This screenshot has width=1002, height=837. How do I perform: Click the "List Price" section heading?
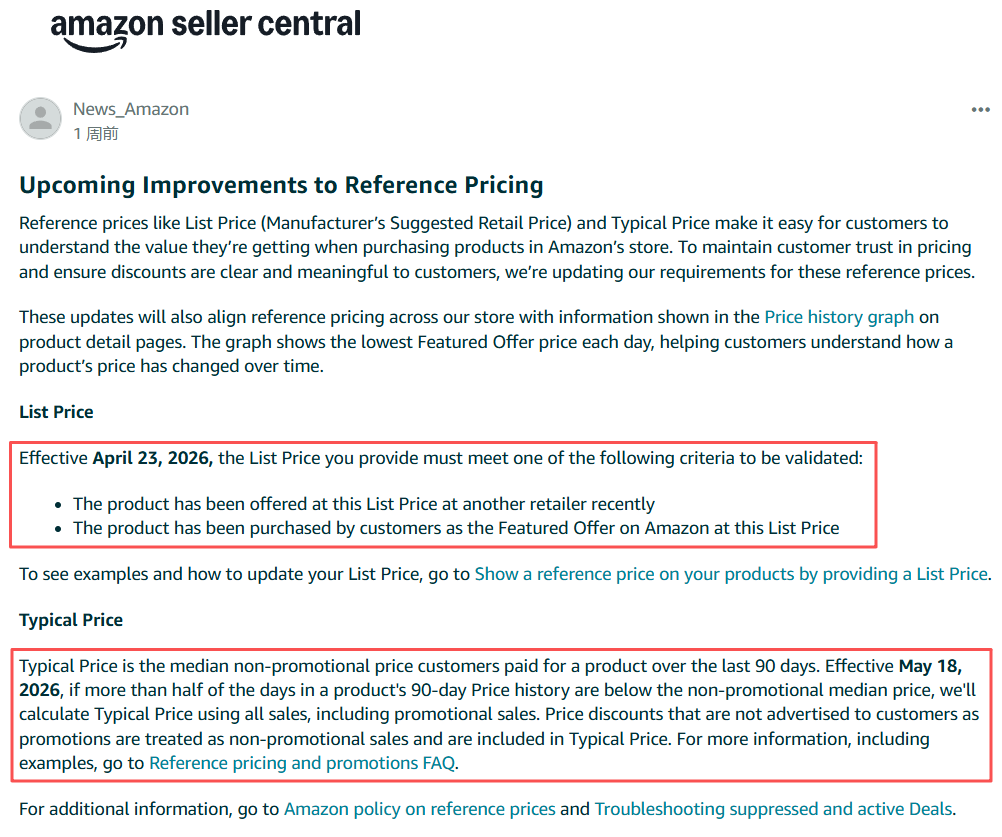click(56, 412)
